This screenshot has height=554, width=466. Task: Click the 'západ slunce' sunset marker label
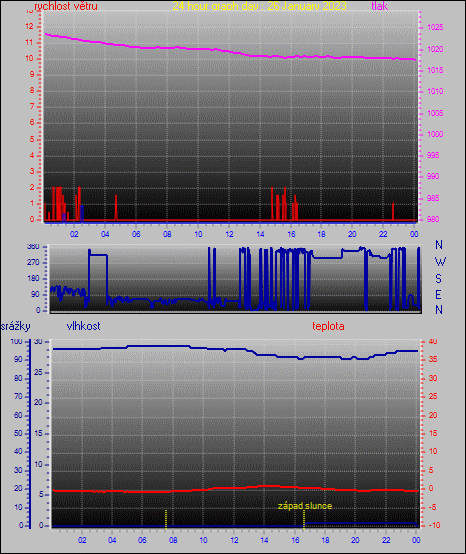pos(305,506)
